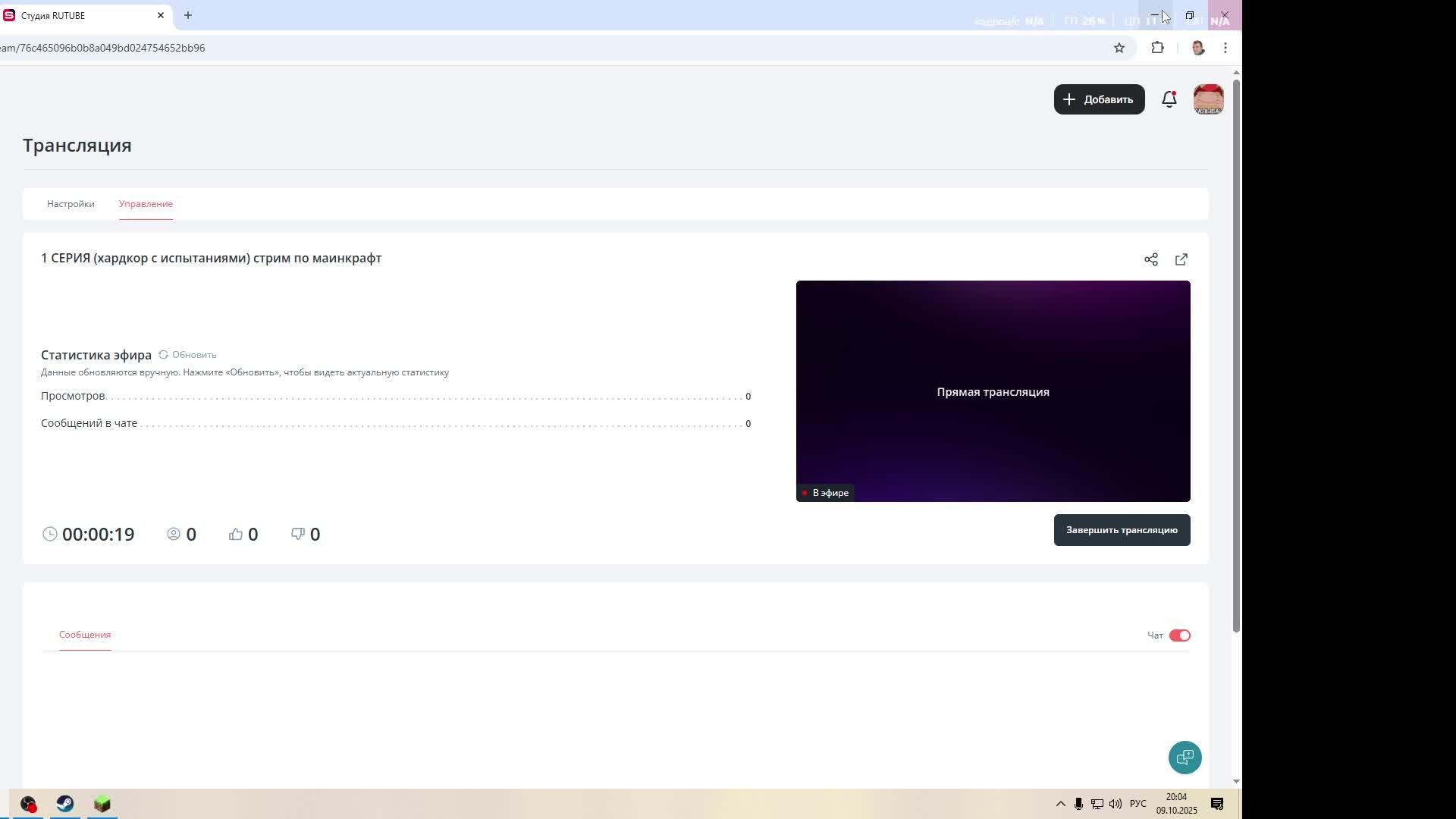
Task: Click the share stream icon
Action: (1150, 259)
